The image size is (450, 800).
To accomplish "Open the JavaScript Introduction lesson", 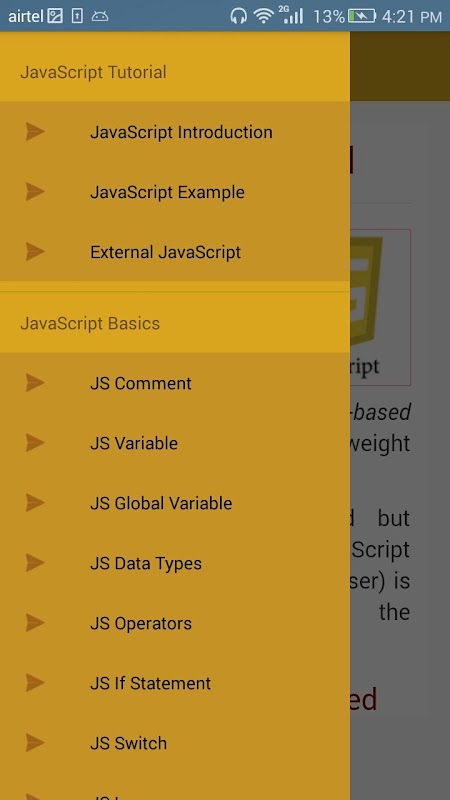I will 175,132.
